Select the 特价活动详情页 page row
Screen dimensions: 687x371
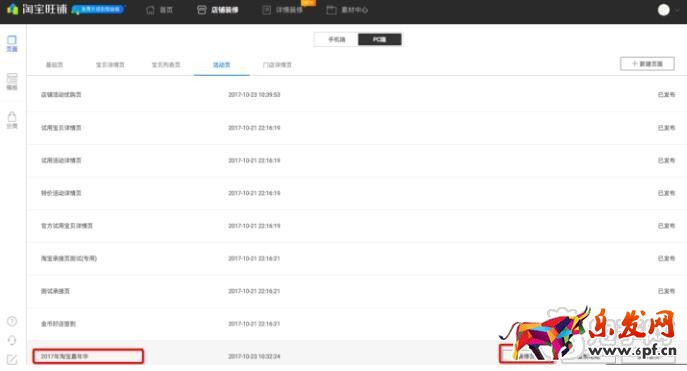[x=356, y=193]
